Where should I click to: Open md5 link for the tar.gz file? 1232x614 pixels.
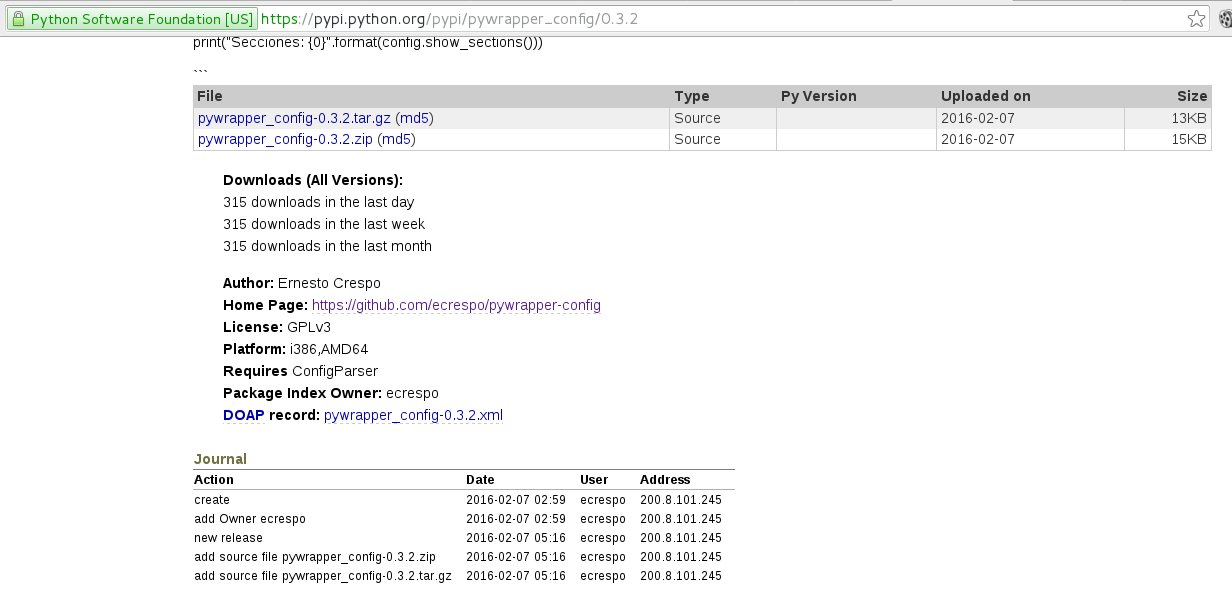point(414,118)
